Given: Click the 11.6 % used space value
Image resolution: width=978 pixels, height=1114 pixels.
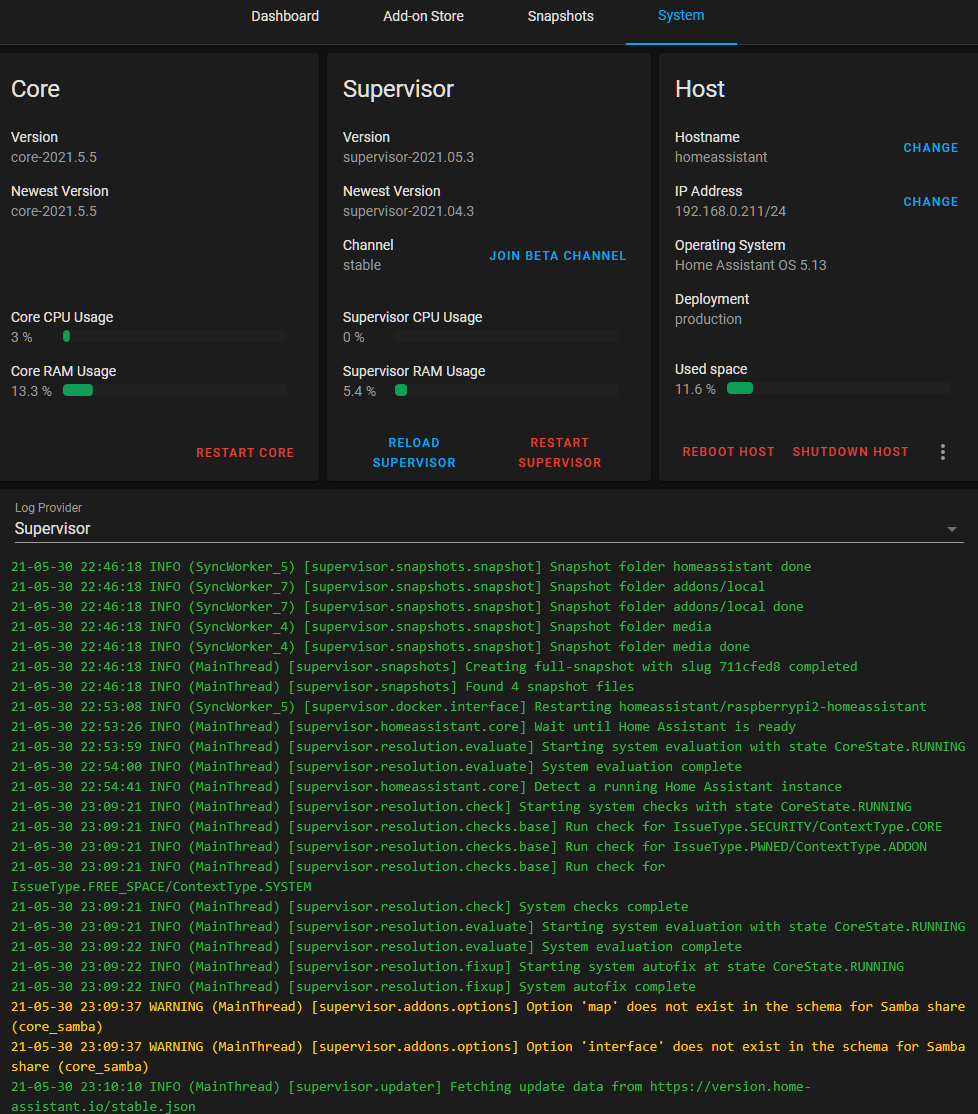Looking at the screenshot, I should click(x=695, y=389).
